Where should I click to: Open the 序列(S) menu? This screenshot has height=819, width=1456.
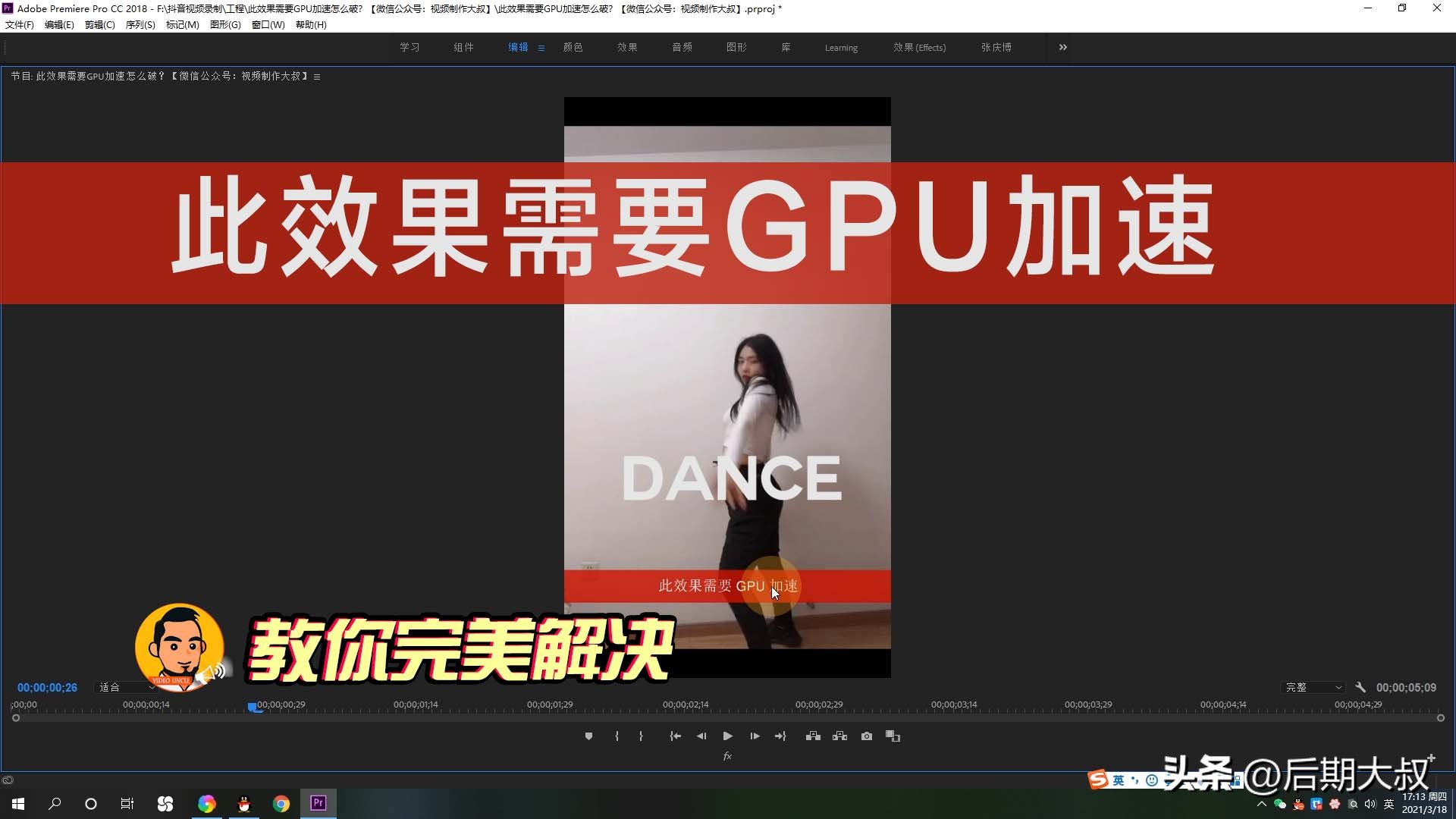[140, 24]
